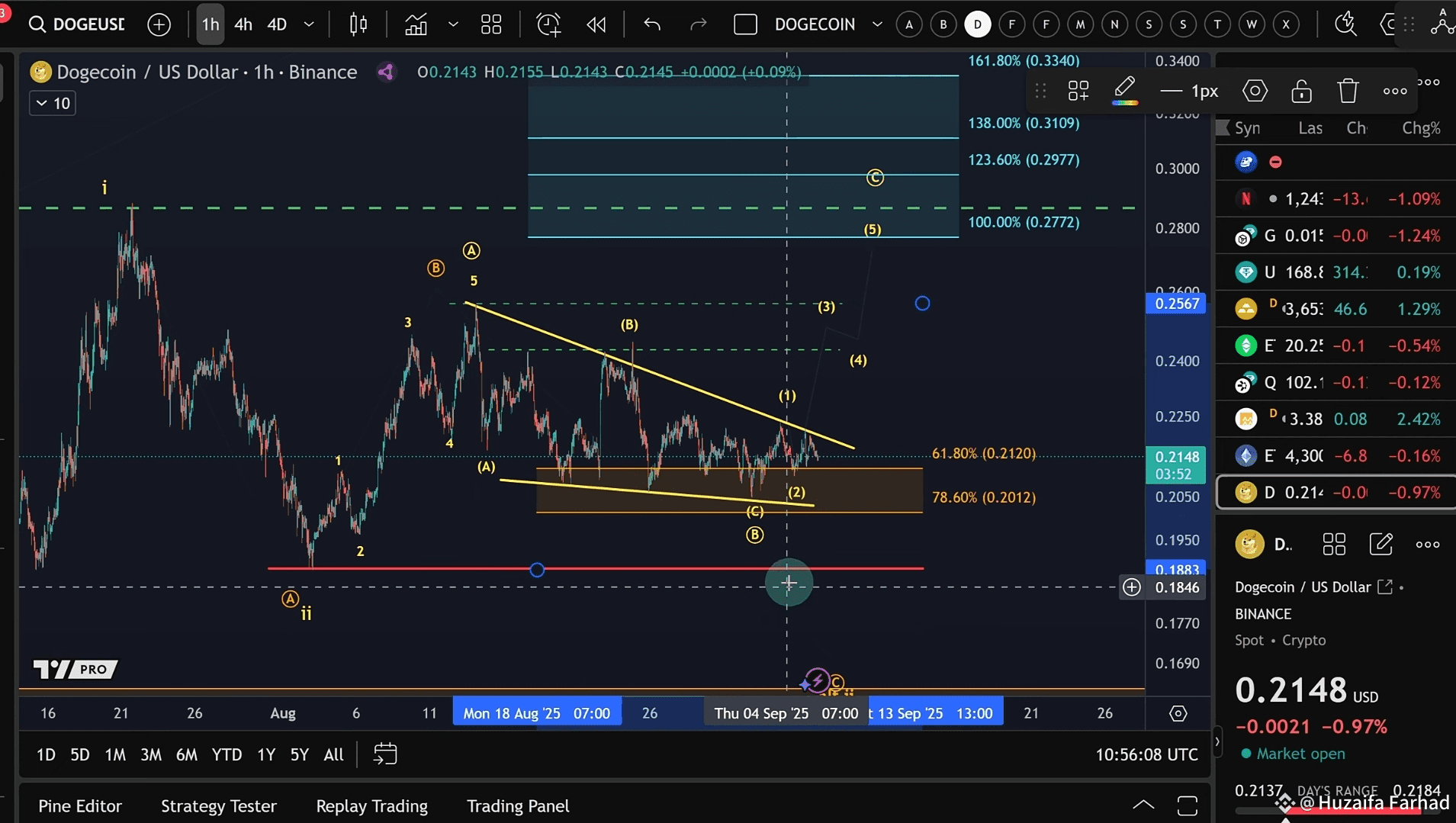Viewport: 1456px width, 823px height.
Task: Lock the selected drawing
Action: (1301, 92)
